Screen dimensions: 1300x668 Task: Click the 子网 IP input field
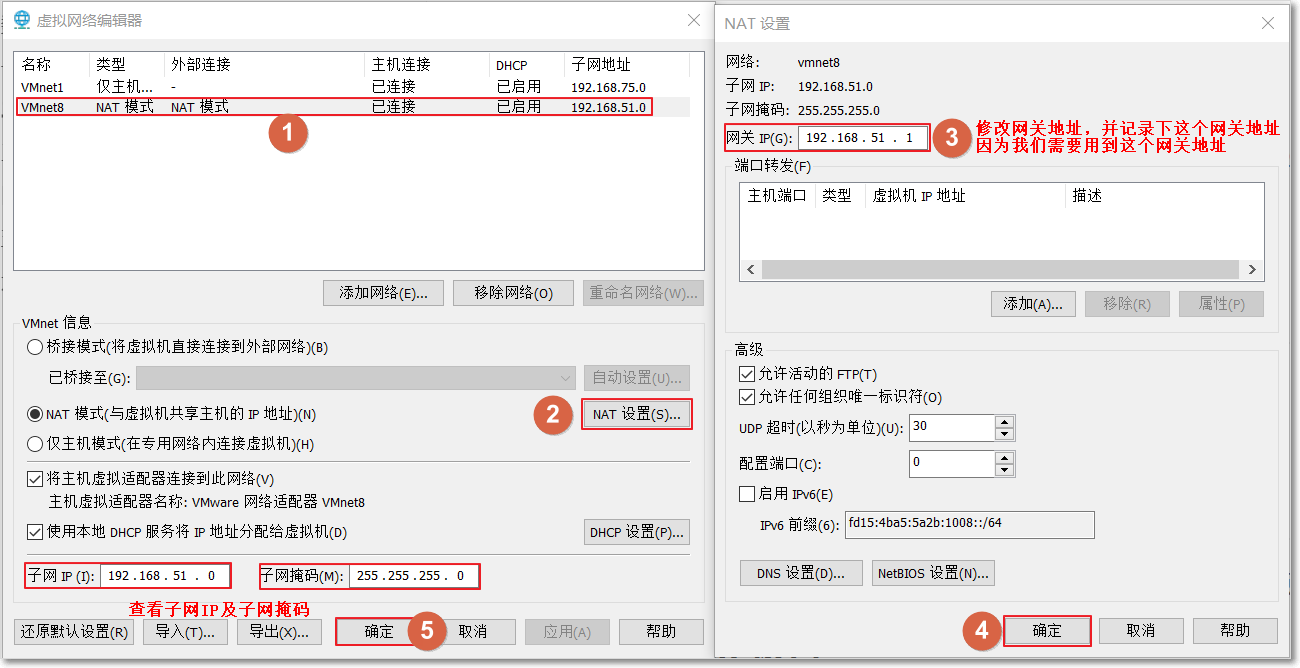pyautogui.click(x=164, y=576)
